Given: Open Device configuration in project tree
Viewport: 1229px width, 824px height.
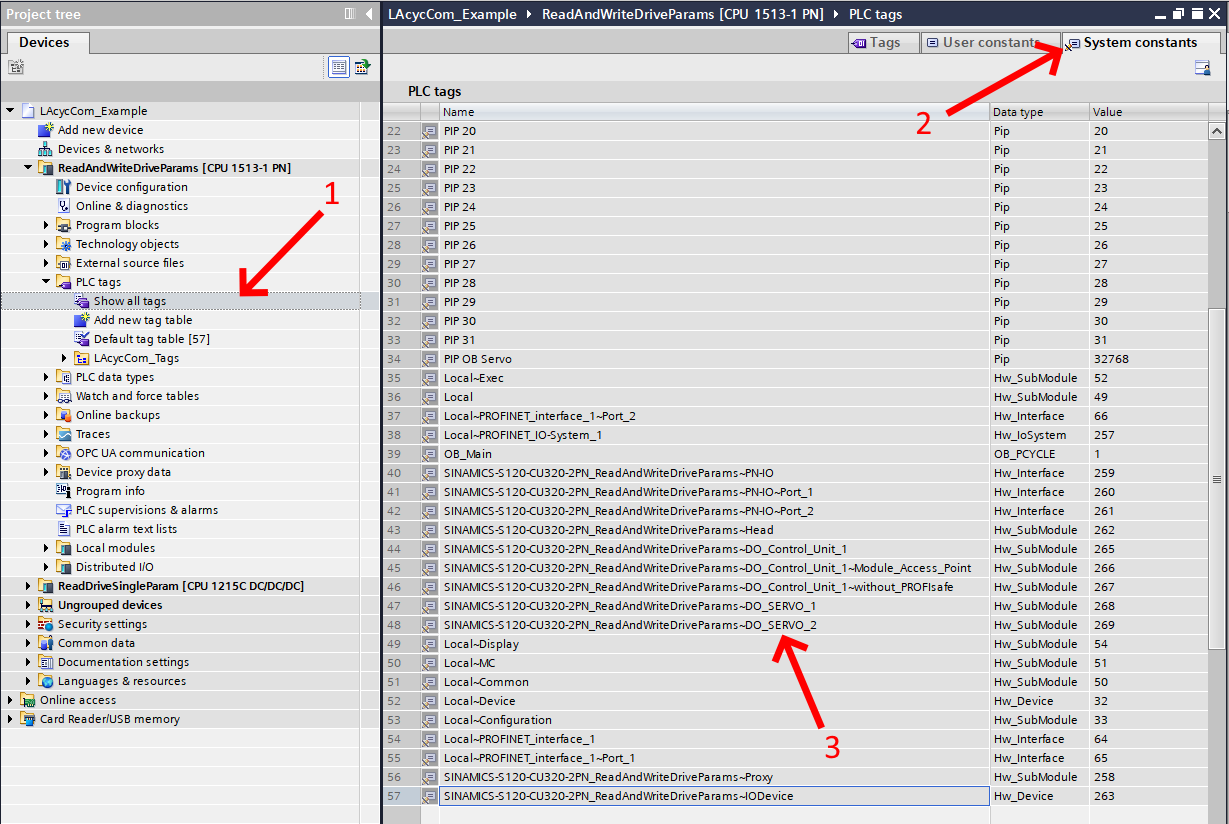Looking at the screenshot, I should coord(131,187).
